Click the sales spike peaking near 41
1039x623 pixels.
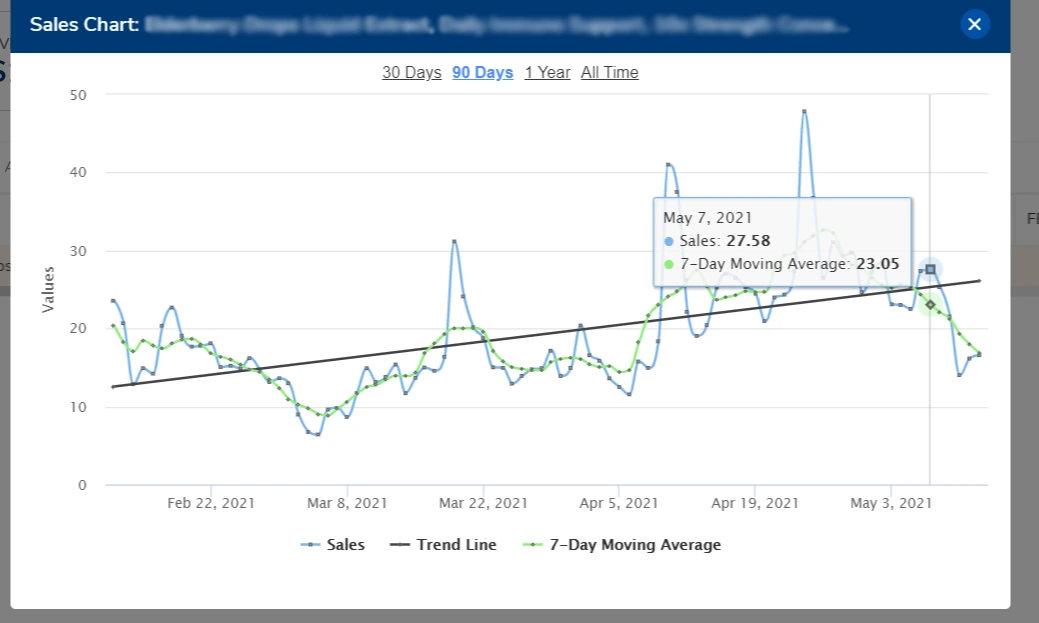pyautogui.click(x=668, y=165)
